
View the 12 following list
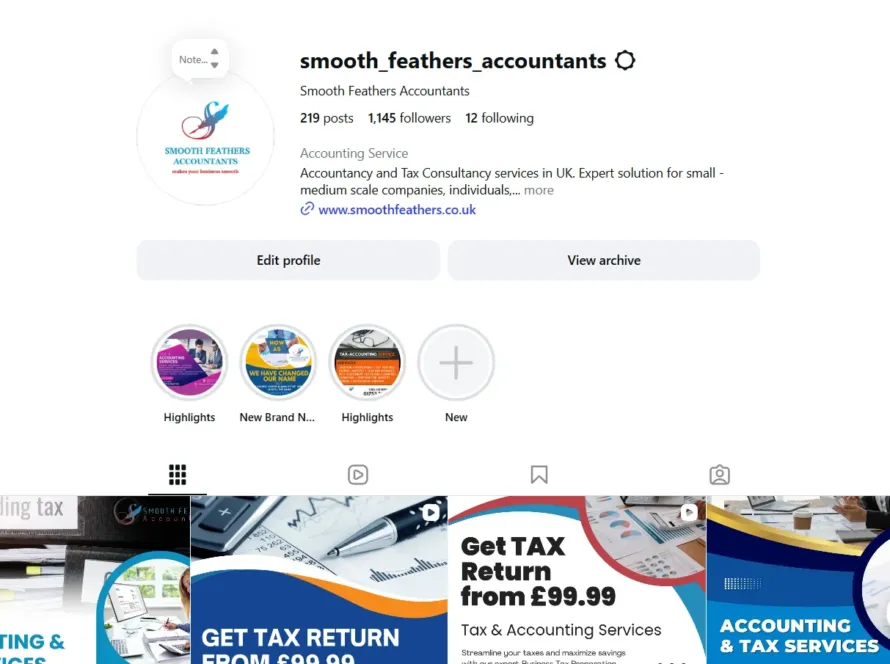[x=499, y=118]
